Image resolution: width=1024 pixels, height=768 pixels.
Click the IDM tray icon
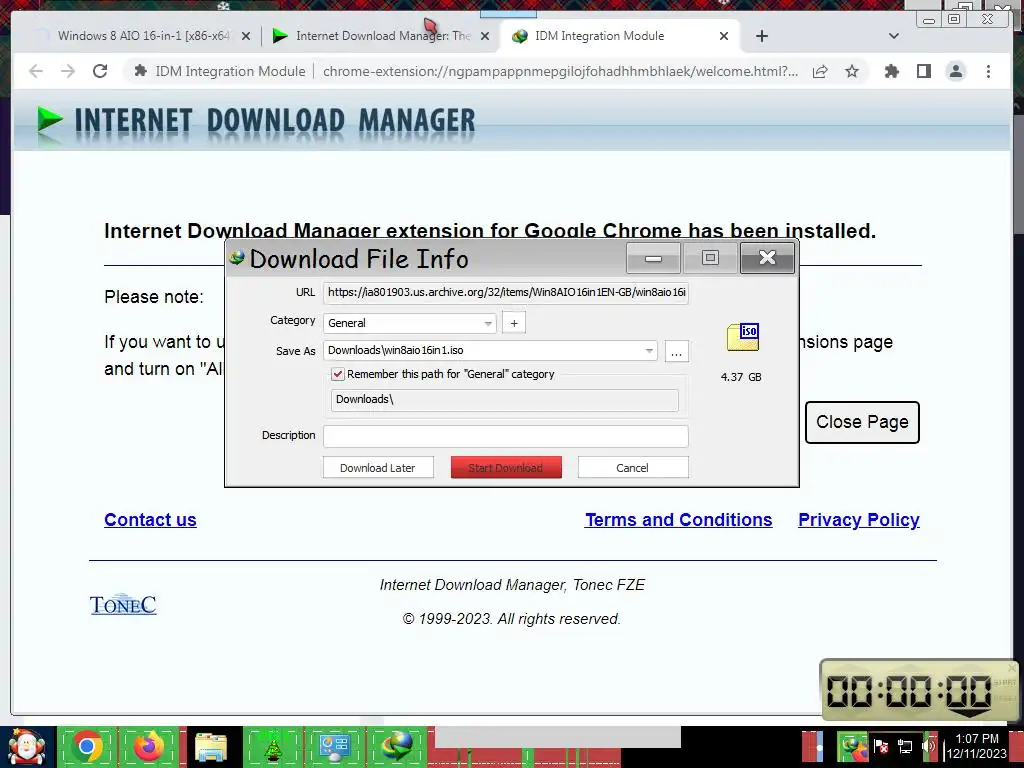(x=852, y=746)
